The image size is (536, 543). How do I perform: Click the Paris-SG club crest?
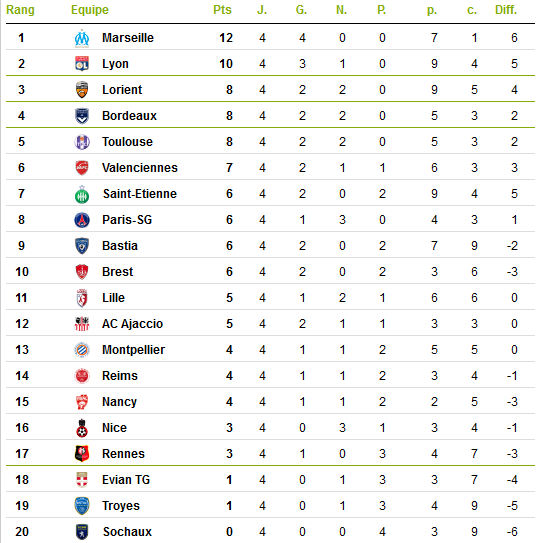point(82,220)
